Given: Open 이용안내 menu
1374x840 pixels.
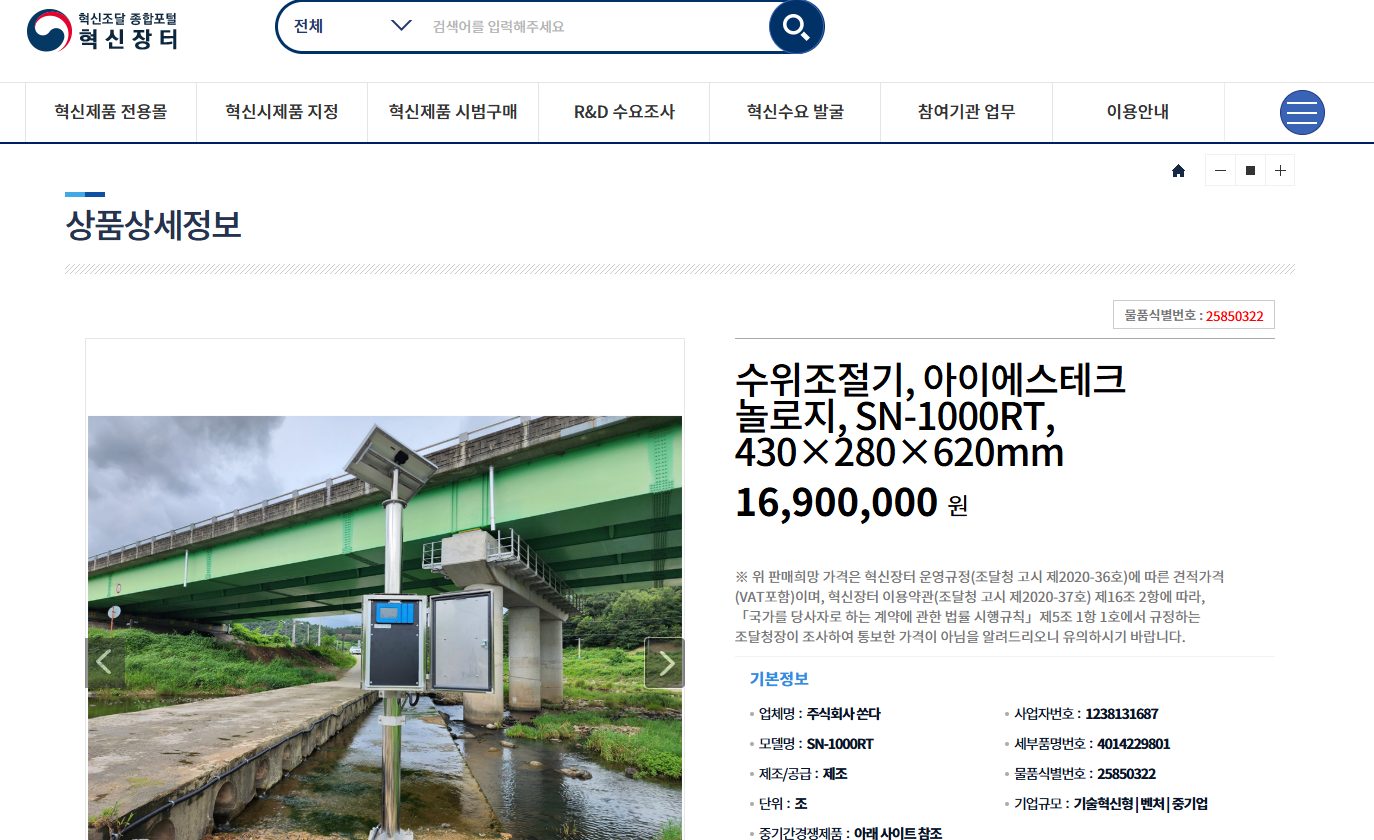Looking at the screenshot, I should tap(1138, 112).
